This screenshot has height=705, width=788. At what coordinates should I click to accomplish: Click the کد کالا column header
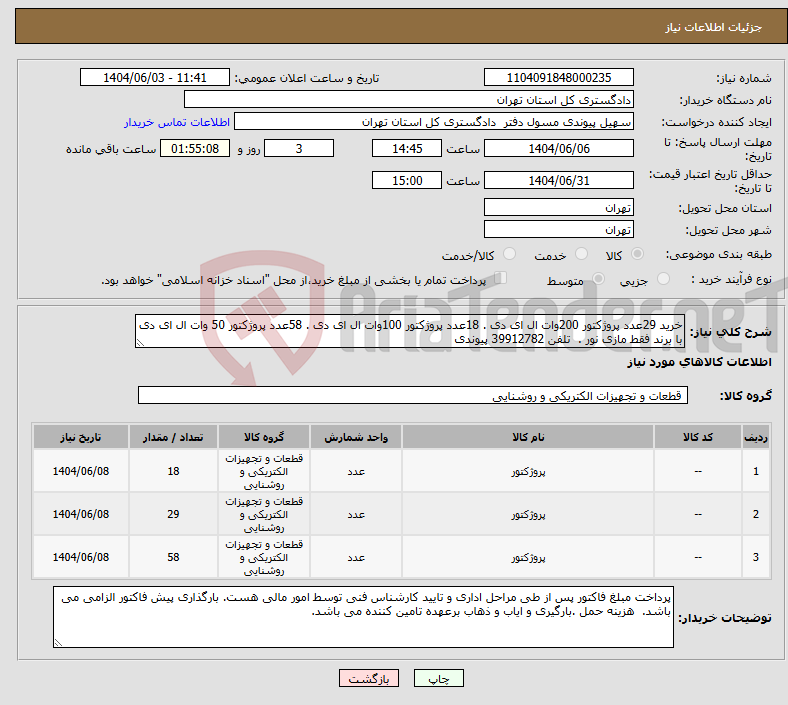click(698, 437)
